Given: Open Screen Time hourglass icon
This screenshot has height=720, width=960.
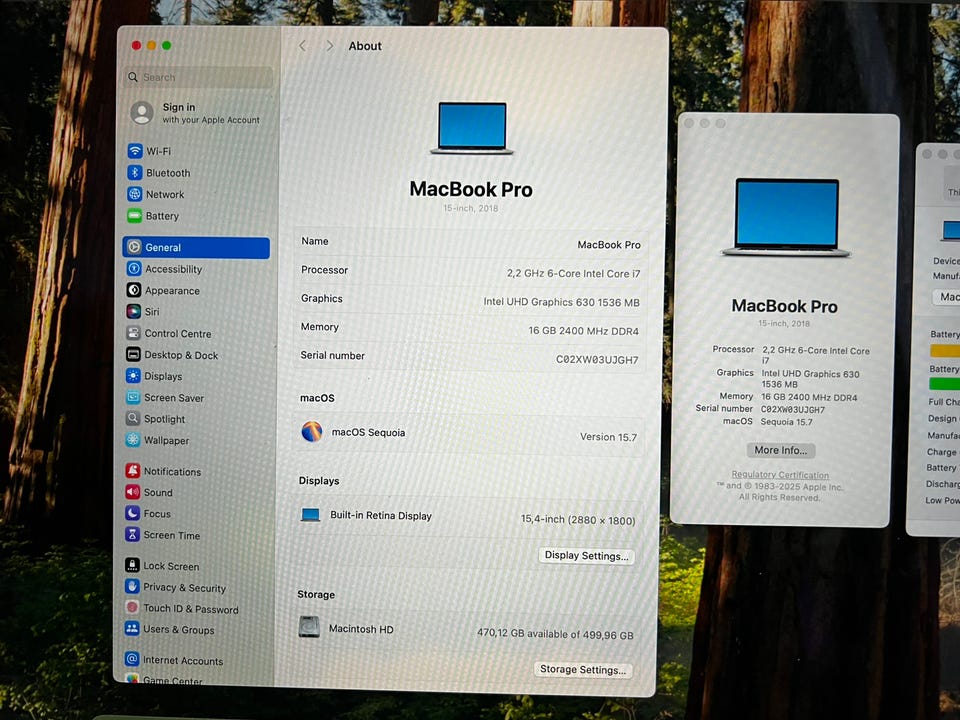Looking at the screenshot, I should coord(133,534).
